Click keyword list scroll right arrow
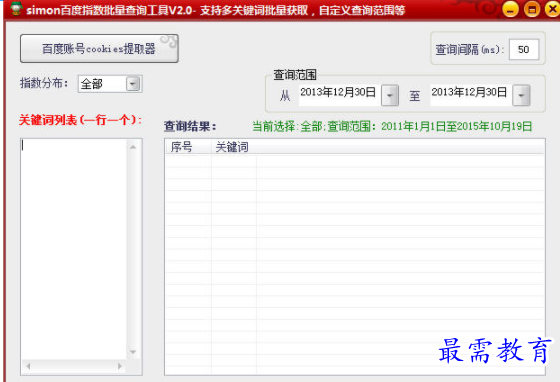The image size is (560, 382). (120, 366)
